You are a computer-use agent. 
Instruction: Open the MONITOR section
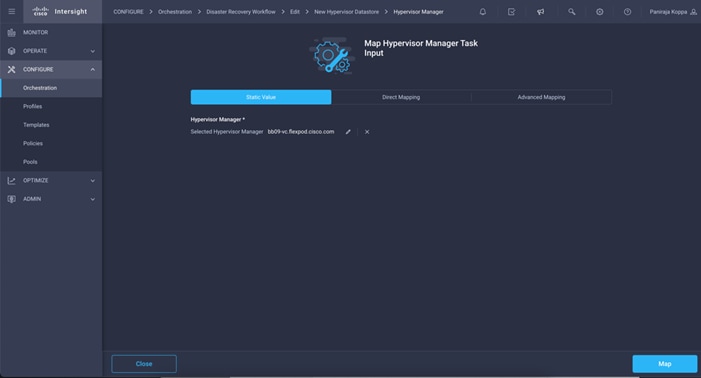[x=51, y=32]
